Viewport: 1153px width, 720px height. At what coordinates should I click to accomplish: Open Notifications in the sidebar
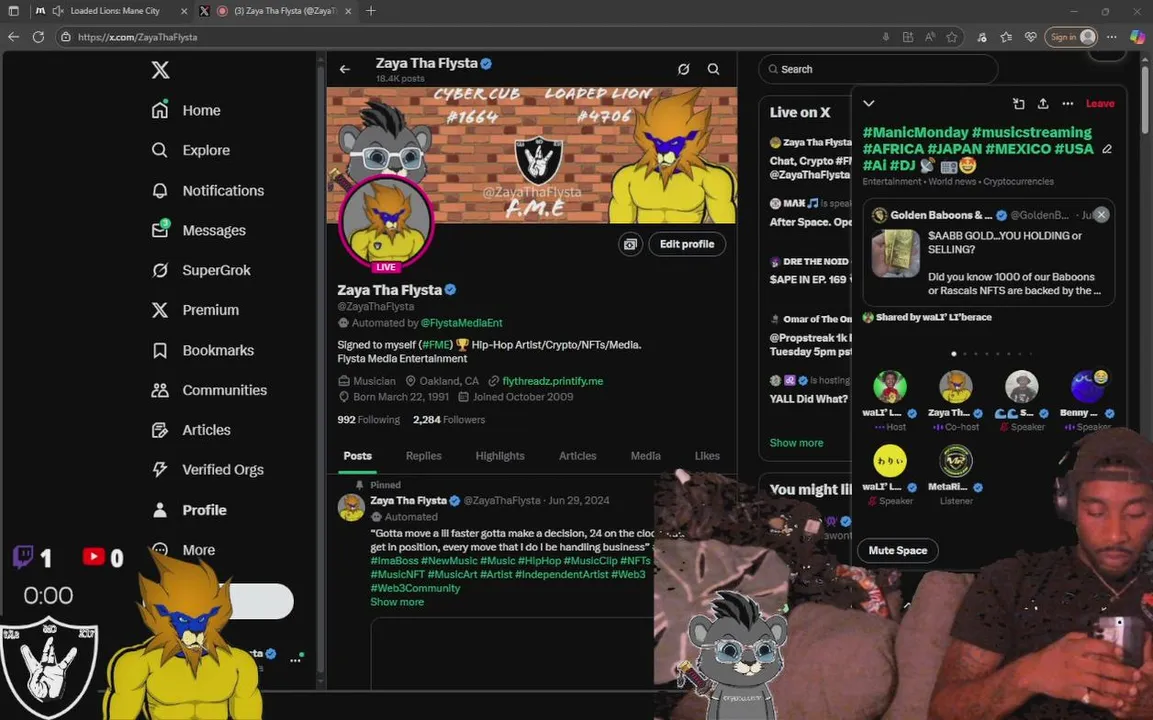[x=207, y=190]
